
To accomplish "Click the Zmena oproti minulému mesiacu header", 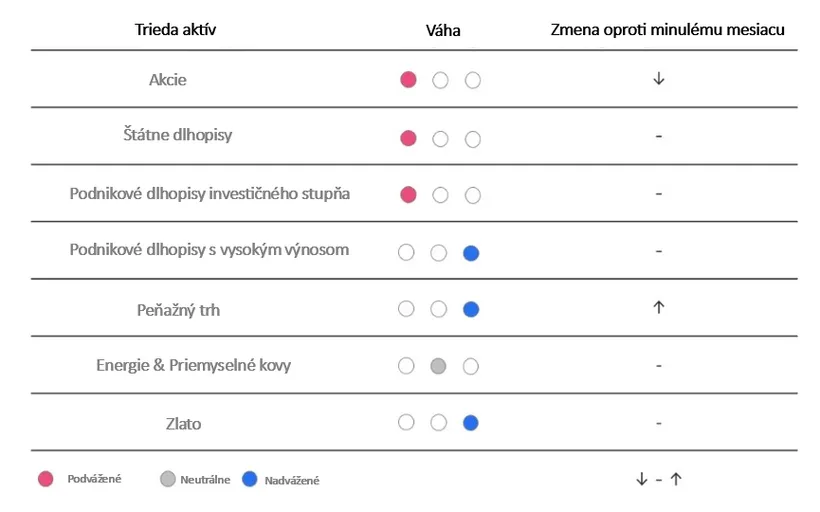I will (x=667, y=30).
